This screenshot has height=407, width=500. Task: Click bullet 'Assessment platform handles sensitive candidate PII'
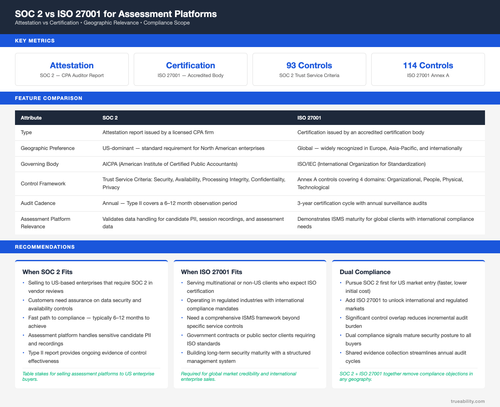[x=90, y=339]
